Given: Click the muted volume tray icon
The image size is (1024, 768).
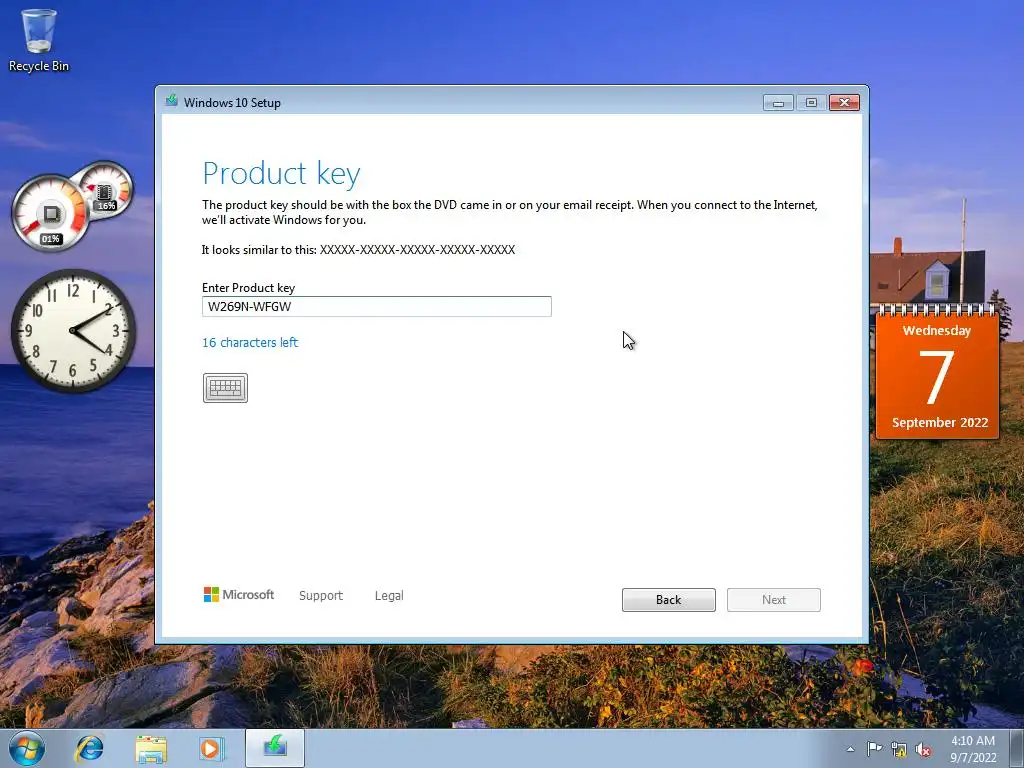Looking at the screenshot, I should pyautogui.click(x=923, y=750).
